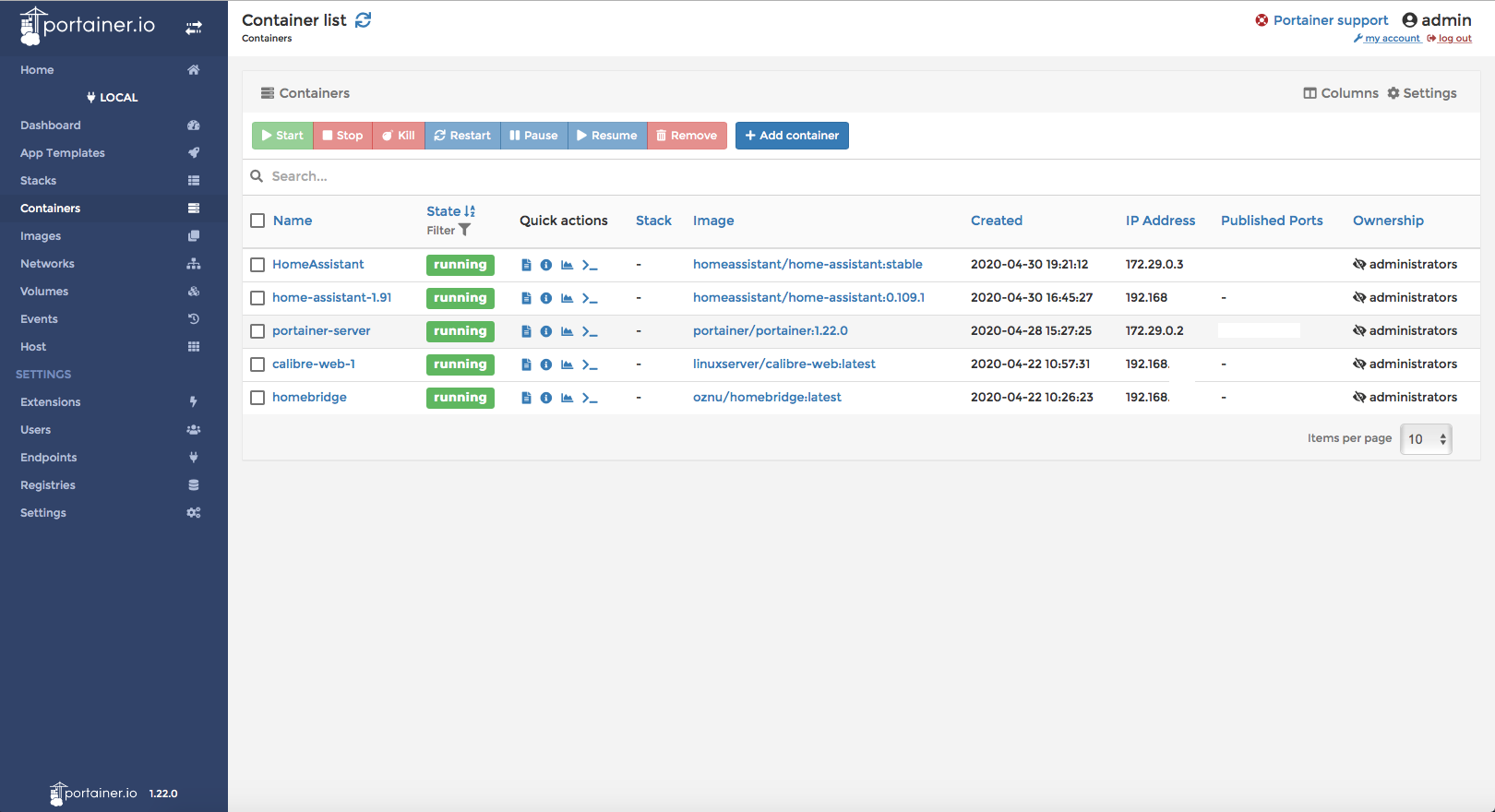The image size is (1495, 812).
Task: Check the HomeAssistant container checkbox
Action: coord(257,265)
